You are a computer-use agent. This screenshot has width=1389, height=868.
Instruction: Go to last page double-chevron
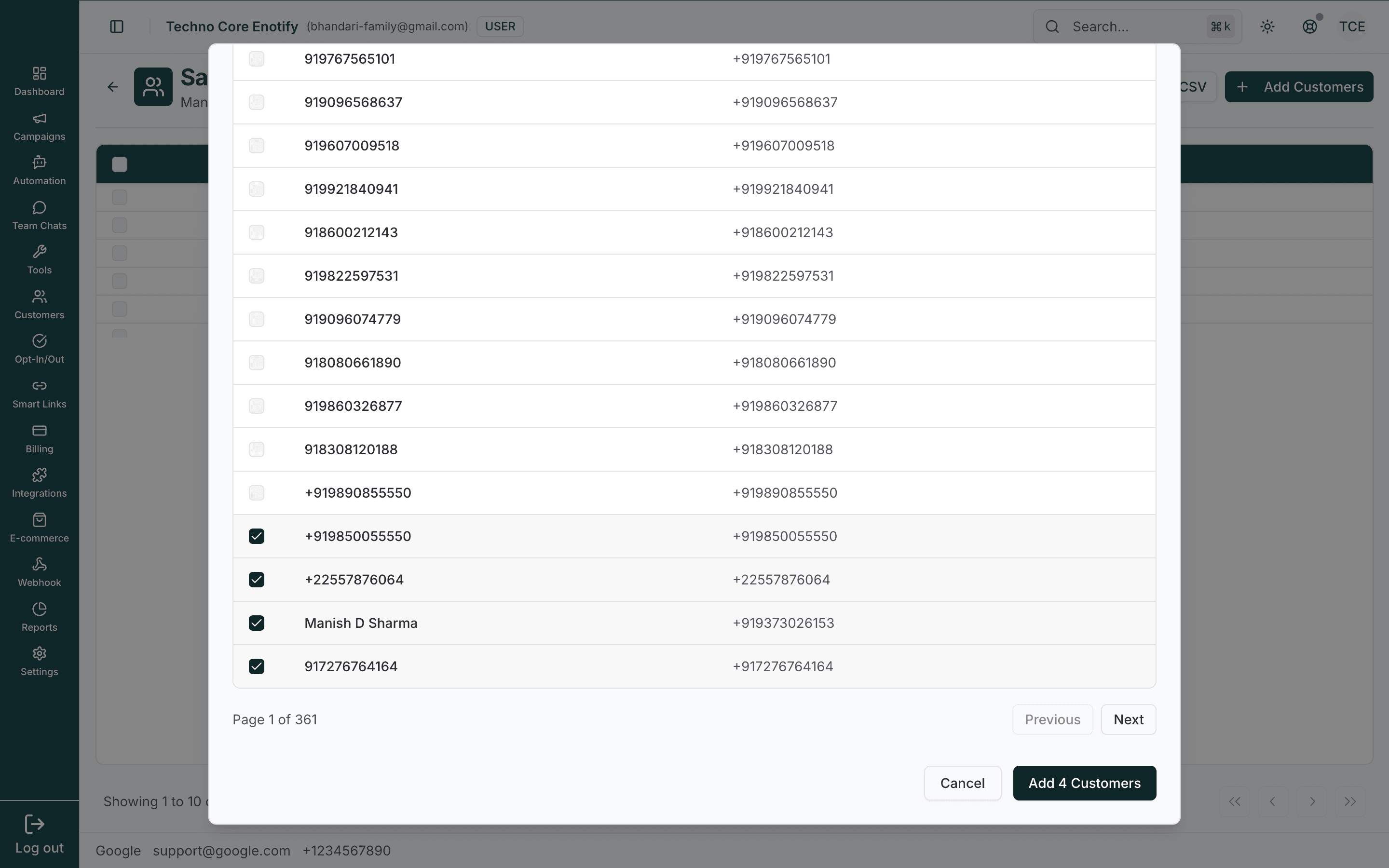(1350, 801)
